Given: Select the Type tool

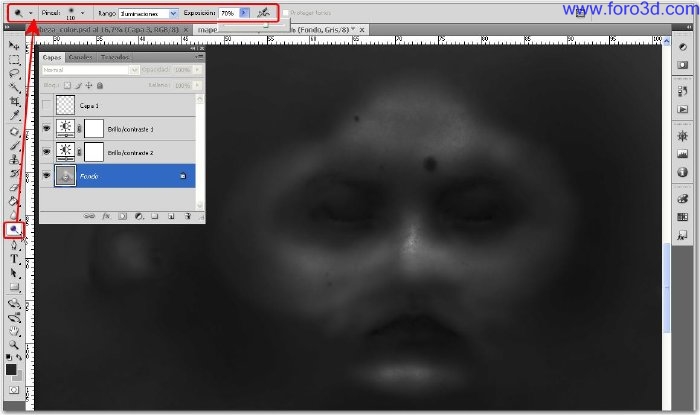Looking at the screenshot, I should [14, 259].
